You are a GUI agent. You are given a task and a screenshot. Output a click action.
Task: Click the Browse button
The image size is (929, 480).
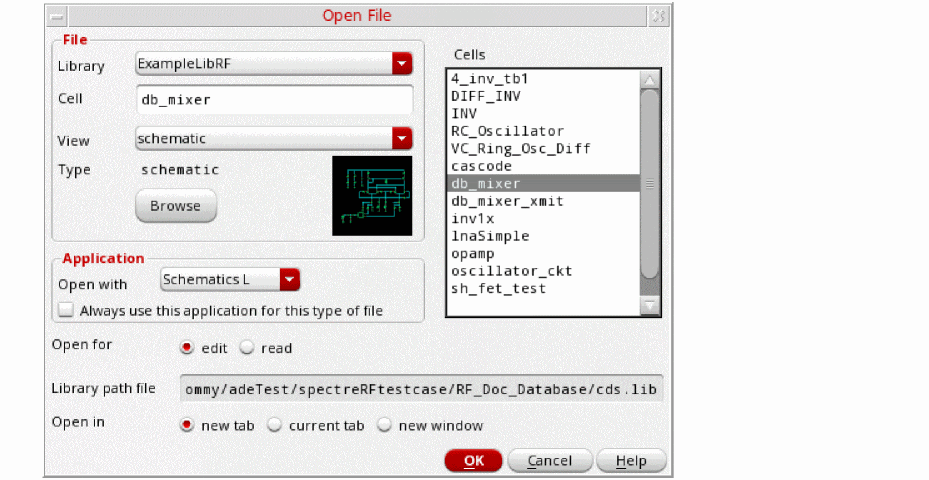click(x=176, y=207)
